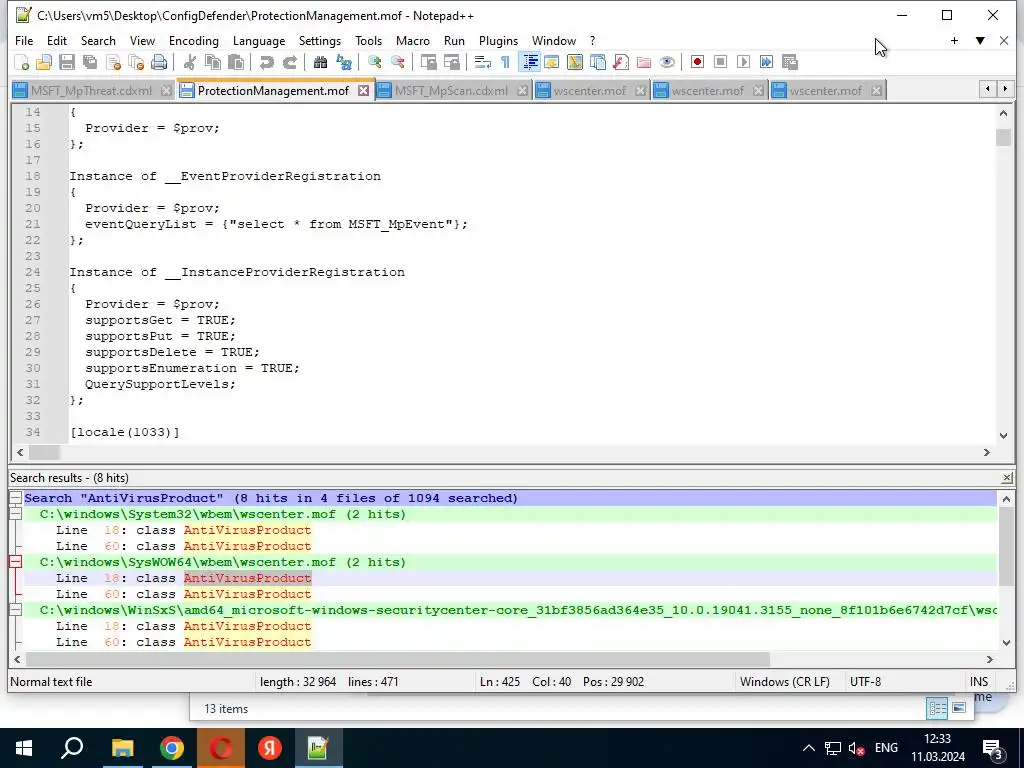Run macro multiple times icon
1024x768 pixels.
click(767, 62)
